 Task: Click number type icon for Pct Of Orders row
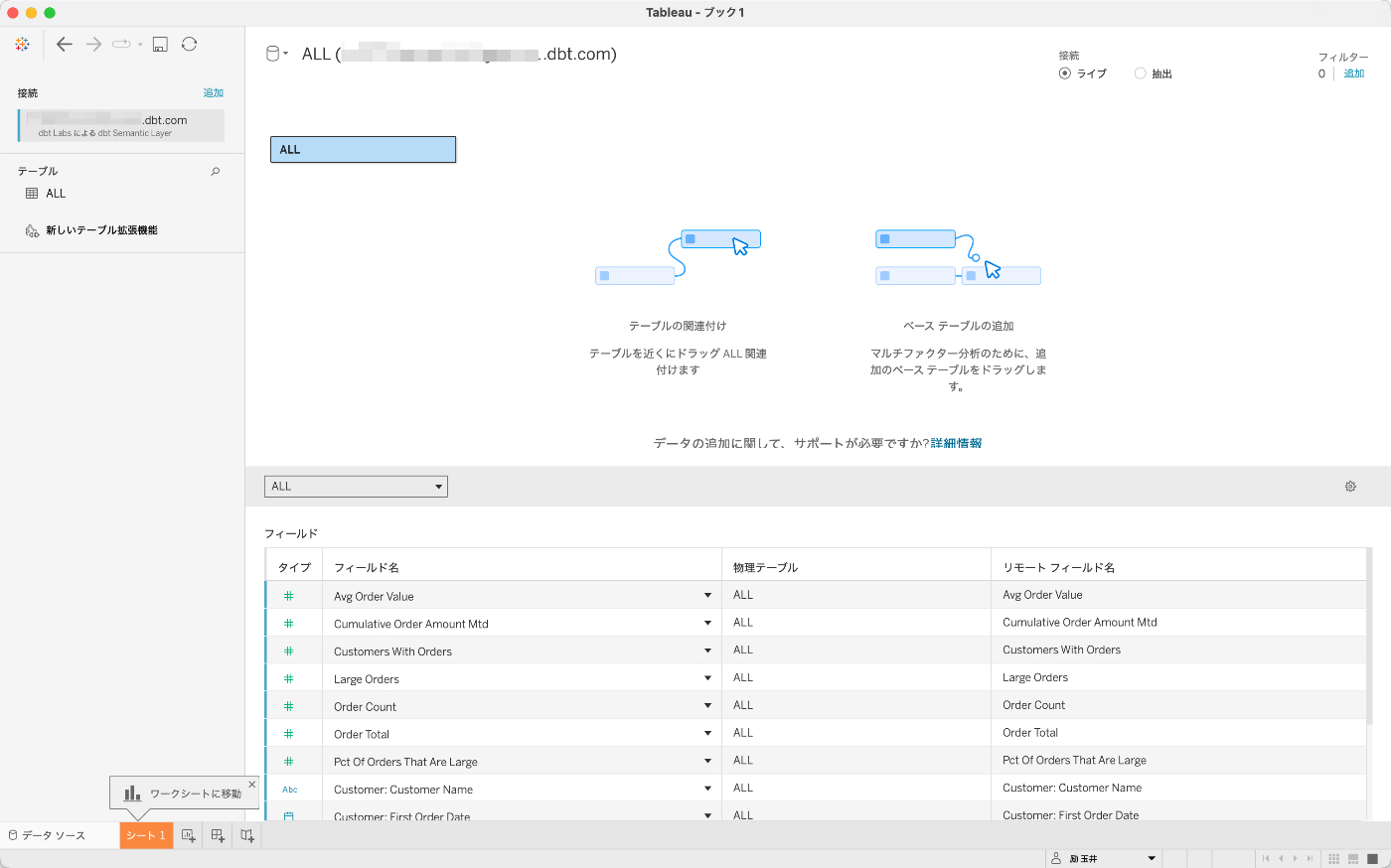(x=289, y=762)
